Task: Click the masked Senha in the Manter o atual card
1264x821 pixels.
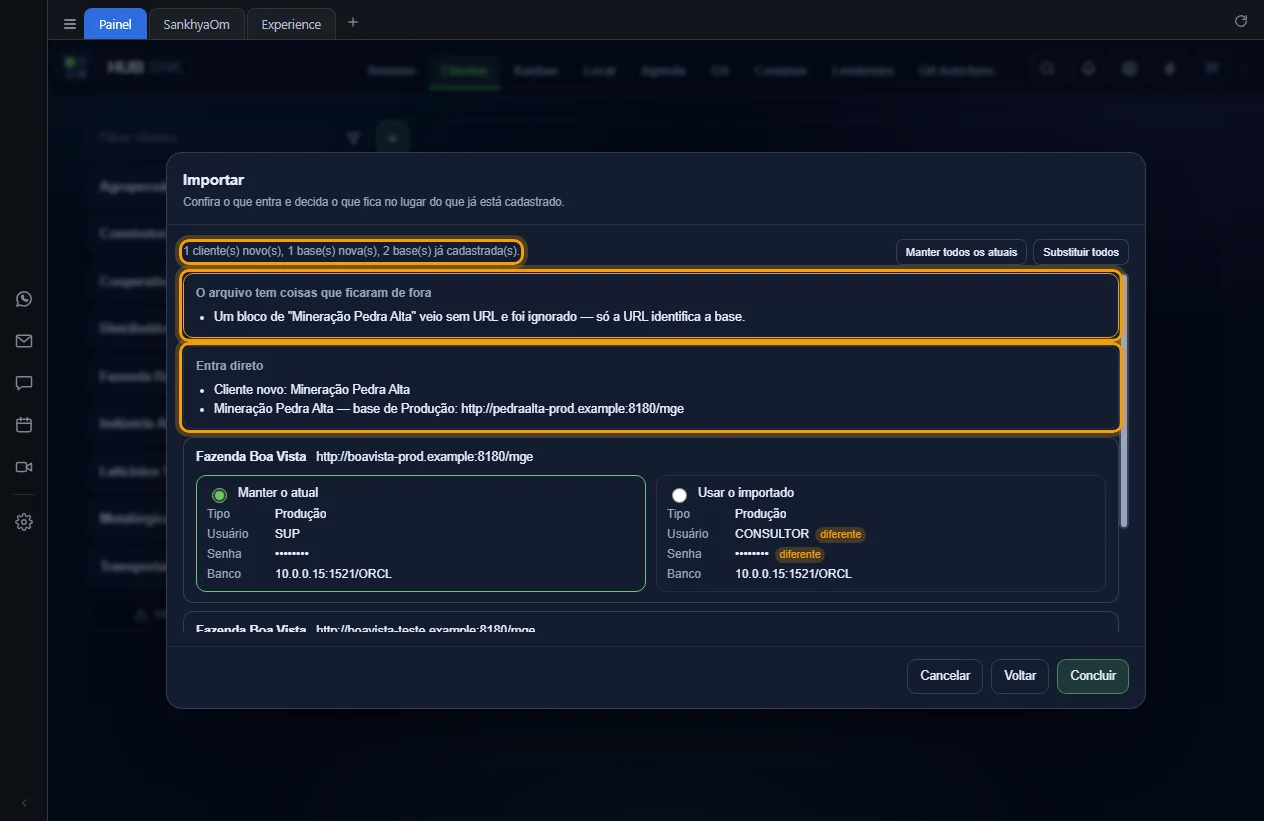Action: (291, 554)
